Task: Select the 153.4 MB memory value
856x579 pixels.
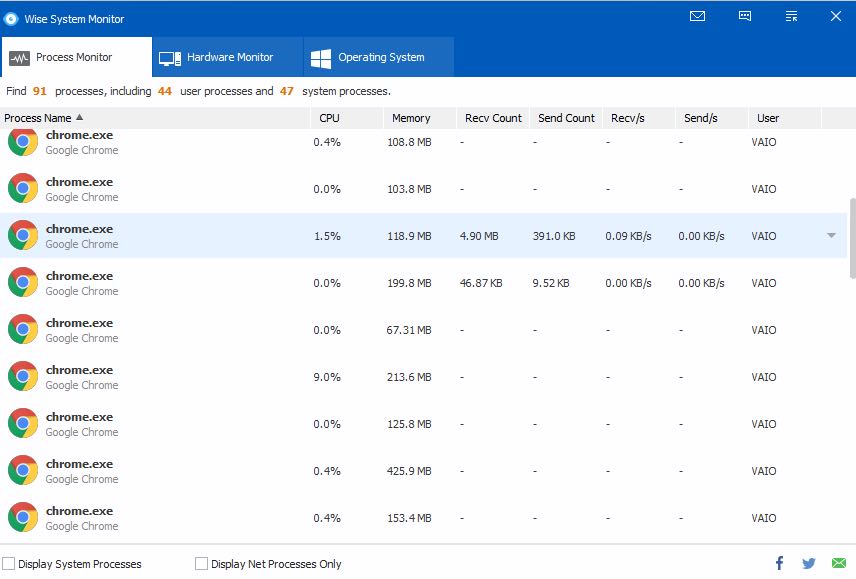Action: point(409,518)
